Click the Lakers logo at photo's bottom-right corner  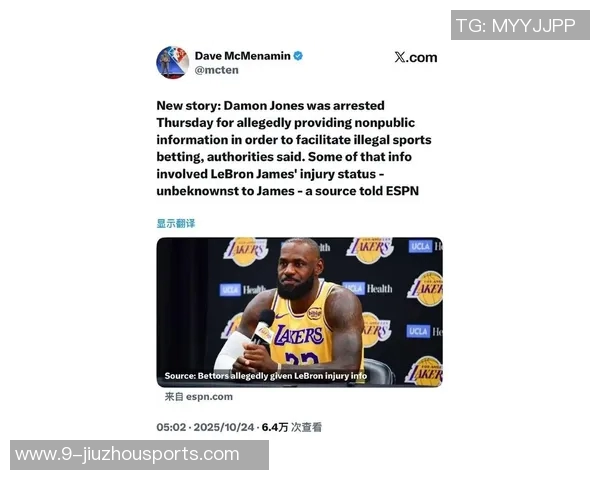427,371
